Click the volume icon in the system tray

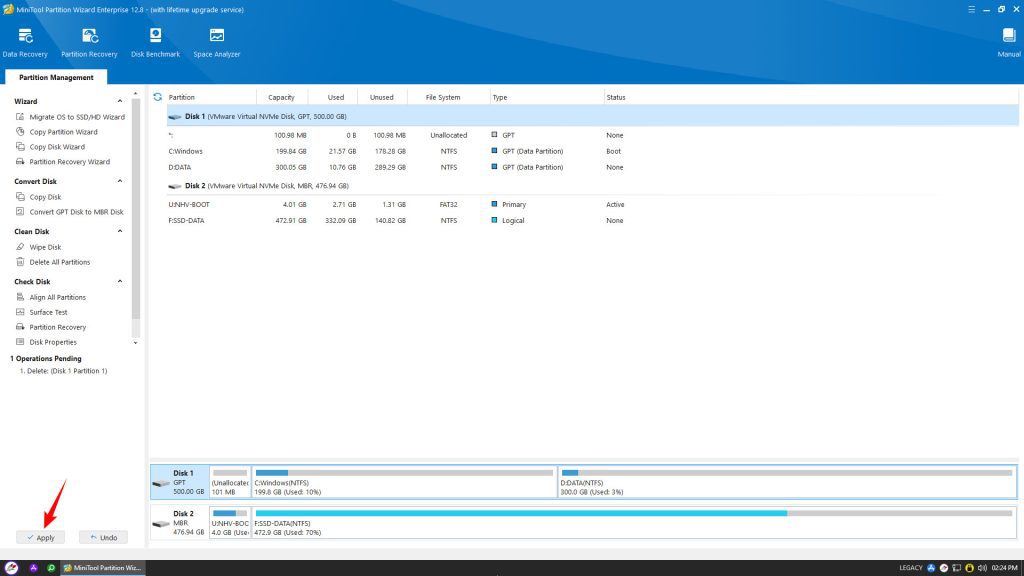click(x=982, y=568)
